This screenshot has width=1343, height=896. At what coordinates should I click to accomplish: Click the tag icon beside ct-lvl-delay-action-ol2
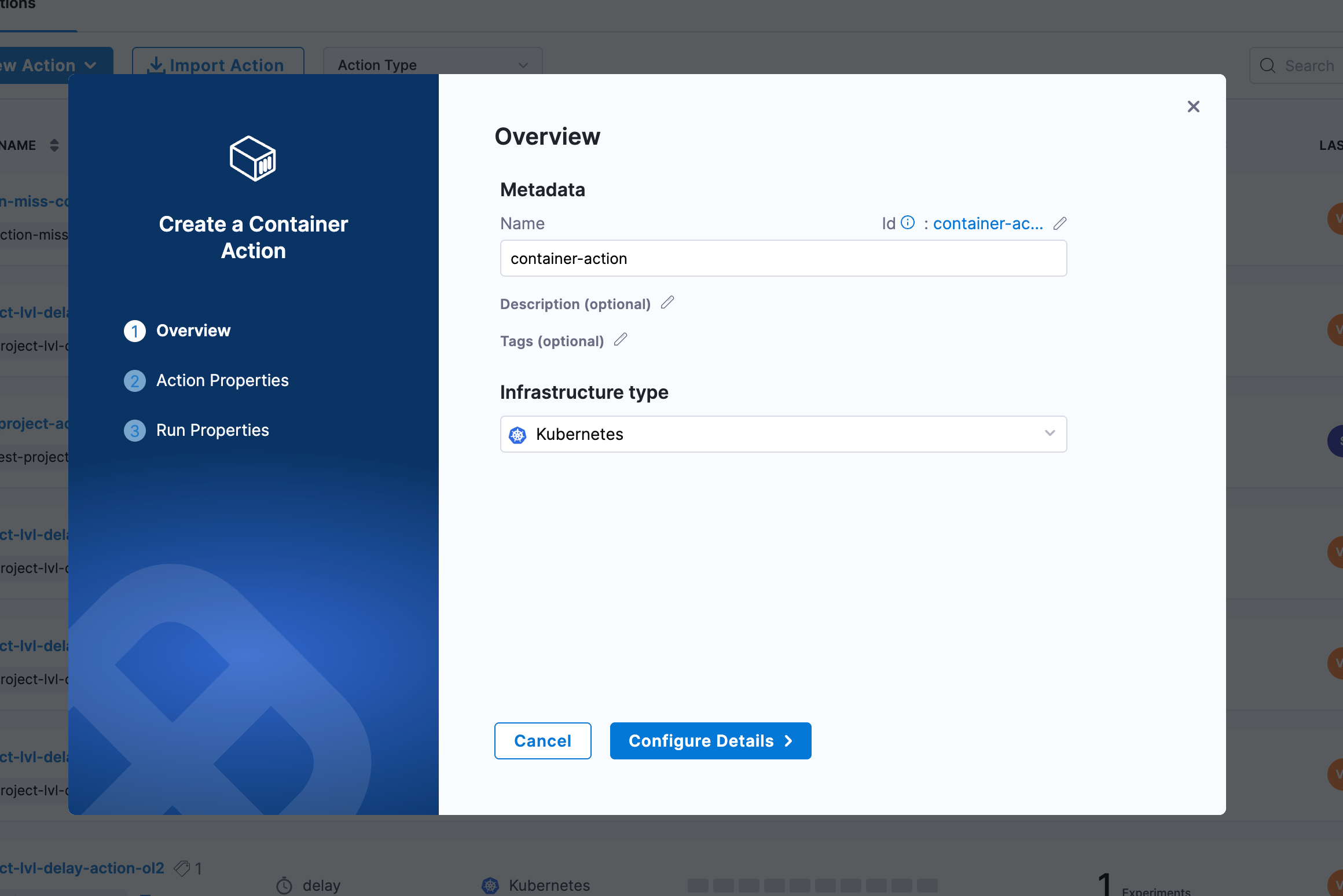tap(182, 868)
